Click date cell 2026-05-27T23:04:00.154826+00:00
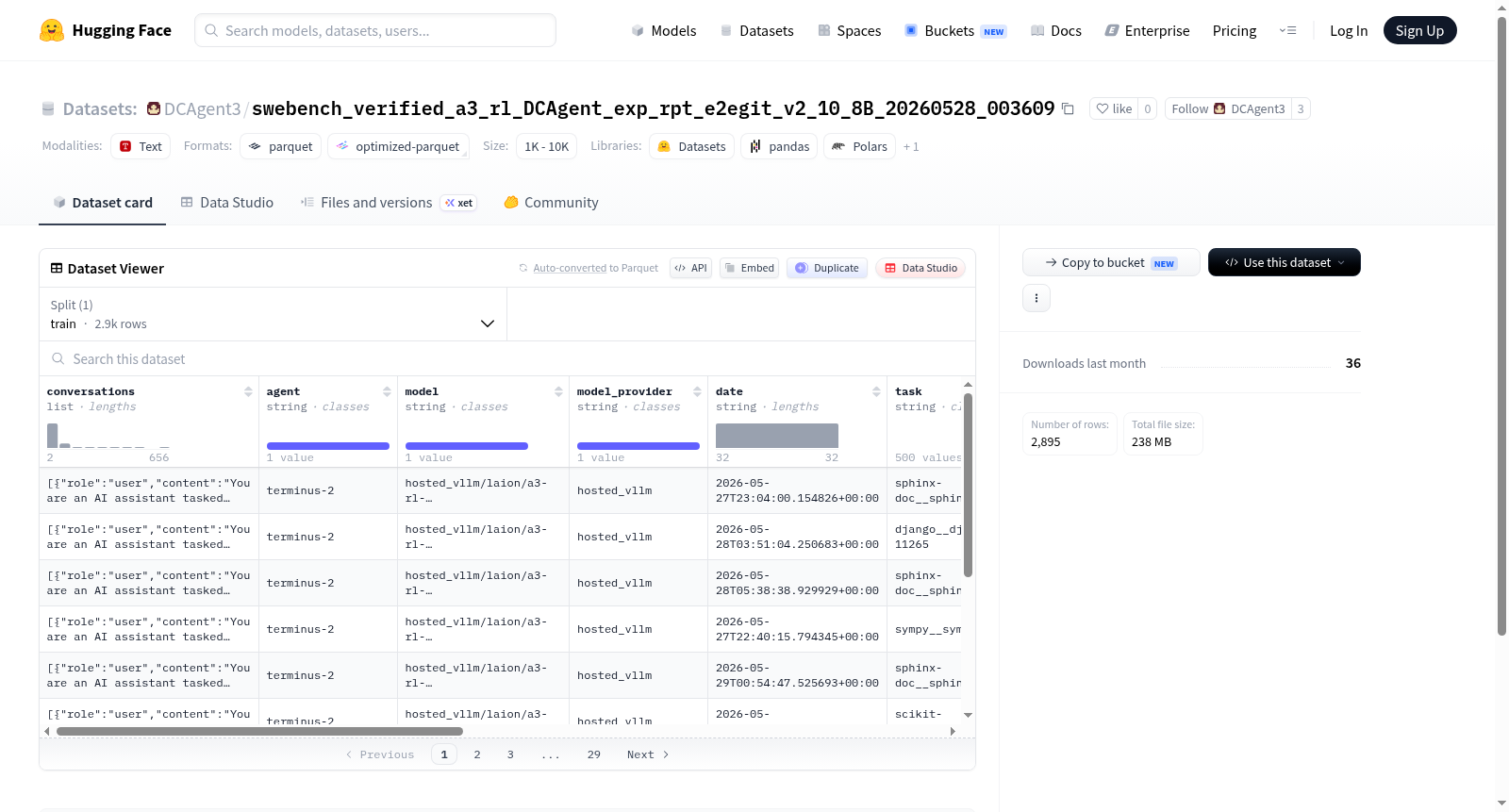The width and height of the screenshot is (1509, 812). [797, 490]
